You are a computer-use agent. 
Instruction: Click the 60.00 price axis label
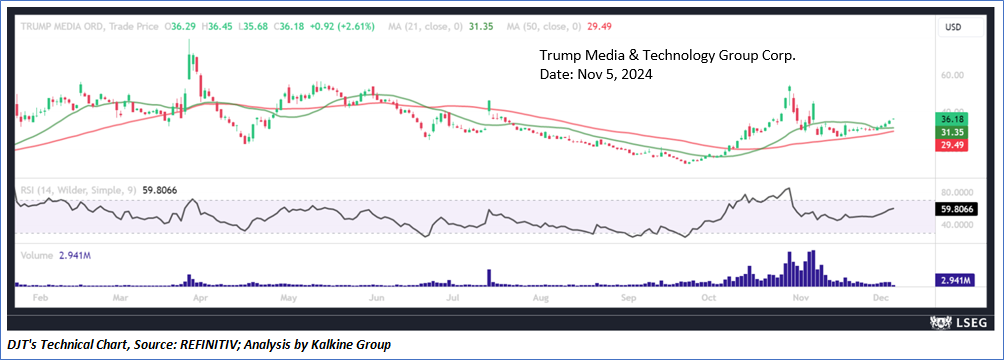(x=953, y=75)
